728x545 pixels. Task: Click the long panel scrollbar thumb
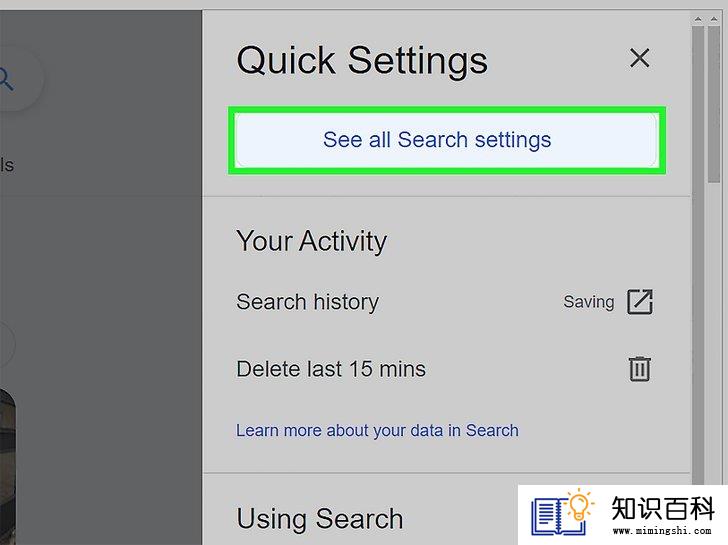697,255
